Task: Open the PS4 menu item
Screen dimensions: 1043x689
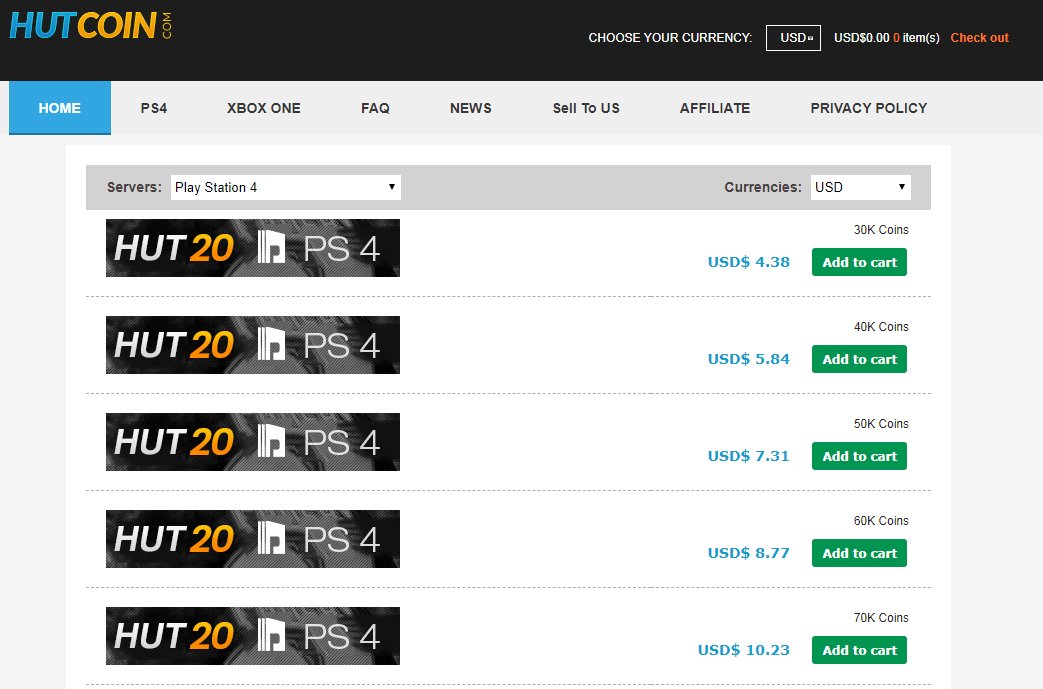Action: [x=154, y=108]
